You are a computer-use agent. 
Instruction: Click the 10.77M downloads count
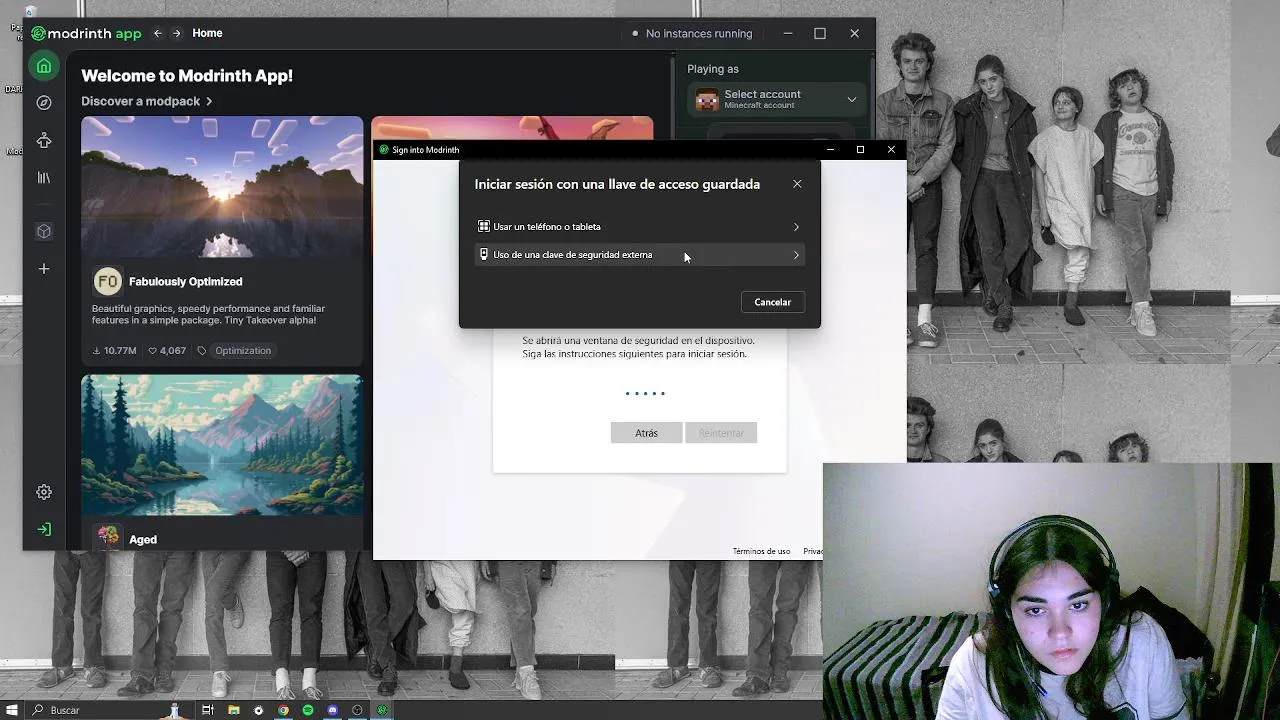click(114, 351)
